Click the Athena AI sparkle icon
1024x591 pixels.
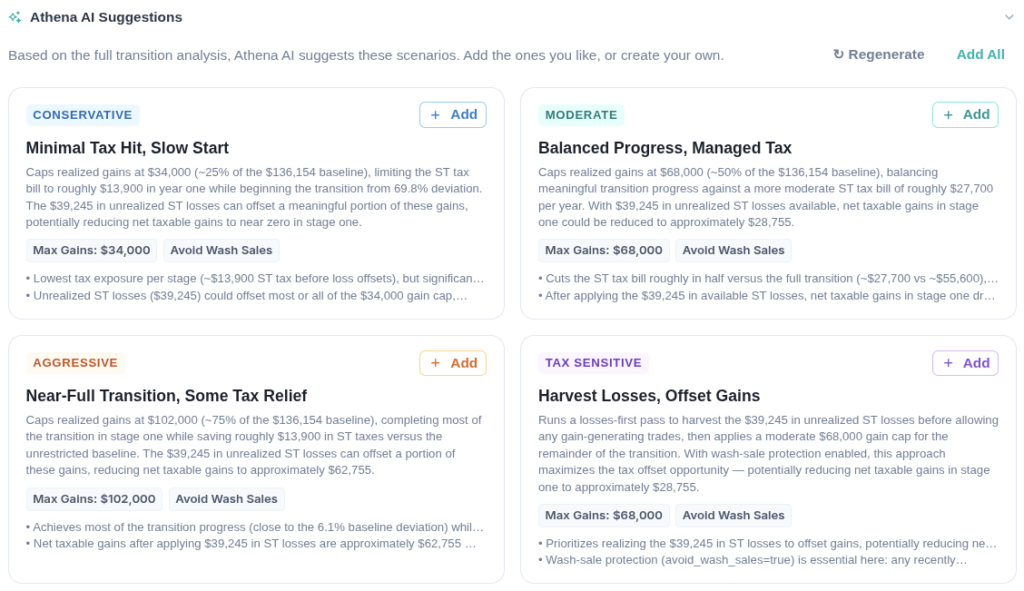coord(15,17)
